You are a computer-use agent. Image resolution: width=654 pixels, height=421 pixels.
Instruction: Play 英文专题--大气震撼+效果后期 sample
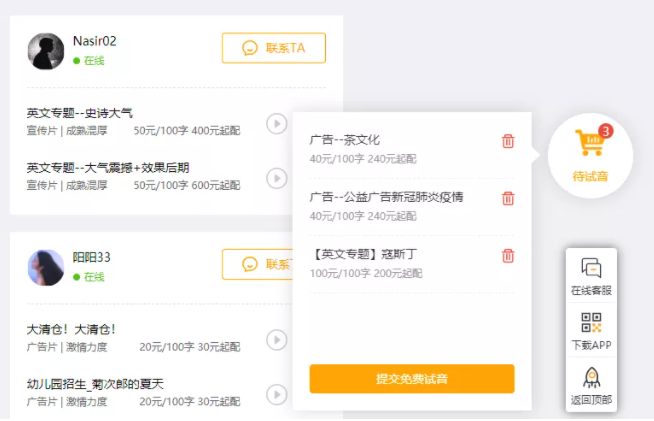(276, 178)
